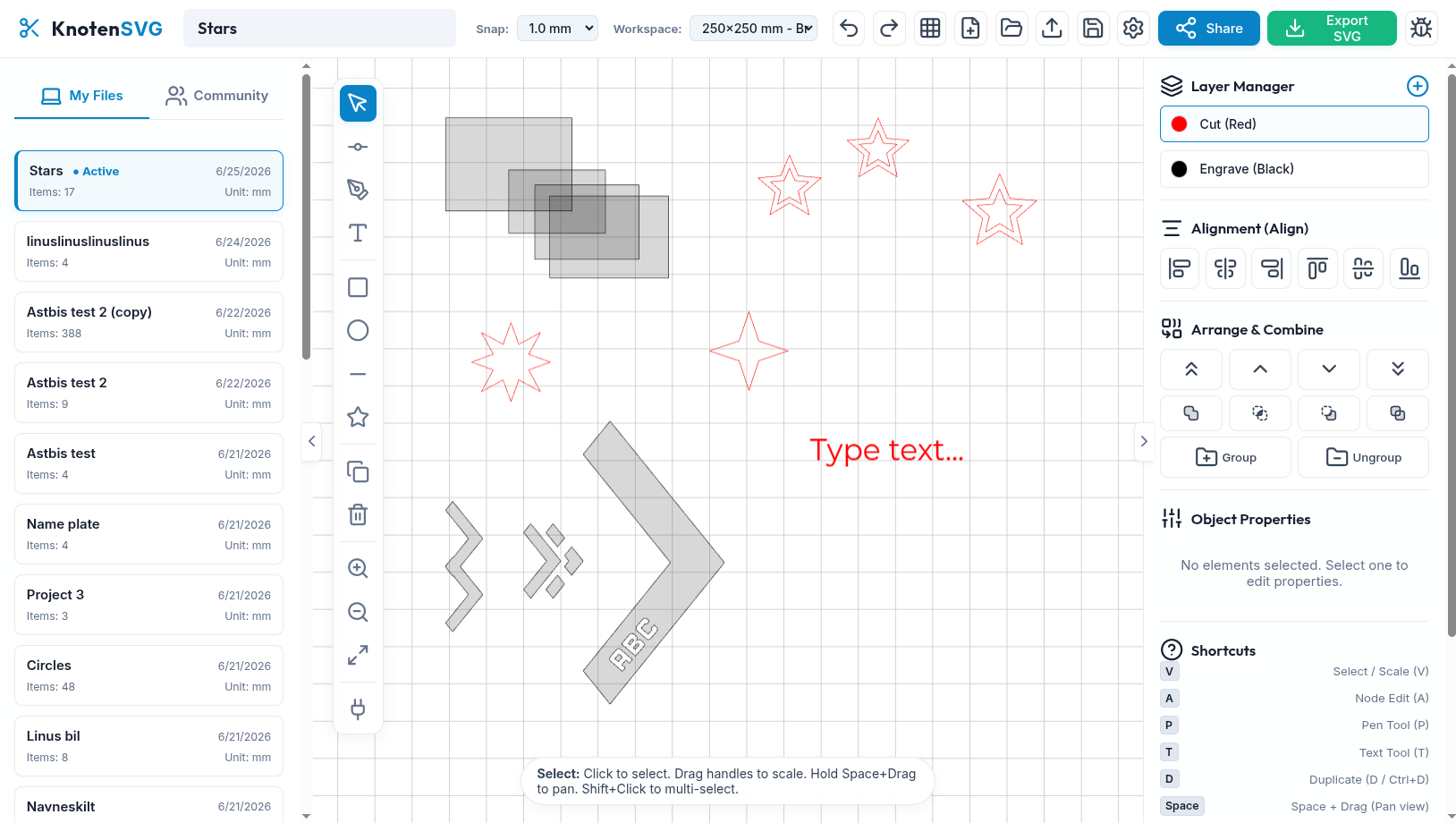
Task: Click the plug icon in toolbar
Action: pyautogui.click(x=358, y=709)
